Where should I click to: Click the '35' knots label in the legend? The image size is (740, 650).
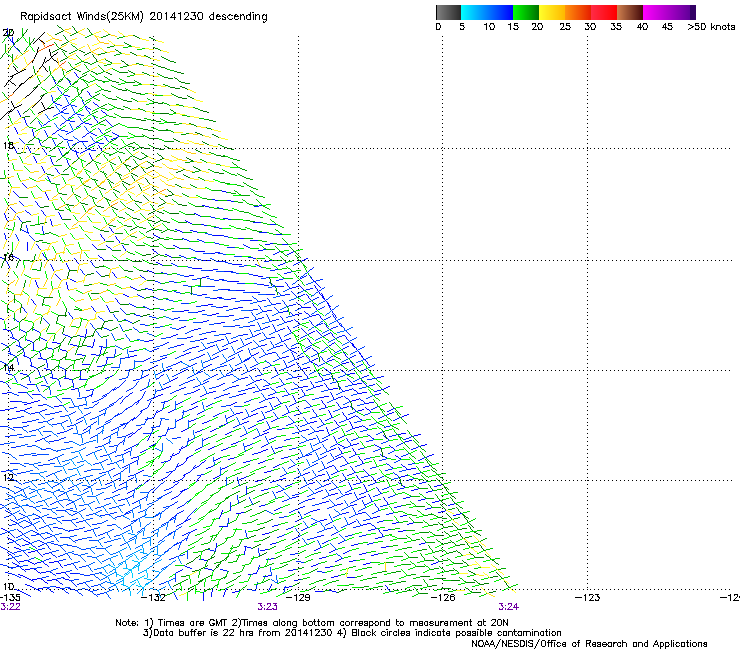616,27
